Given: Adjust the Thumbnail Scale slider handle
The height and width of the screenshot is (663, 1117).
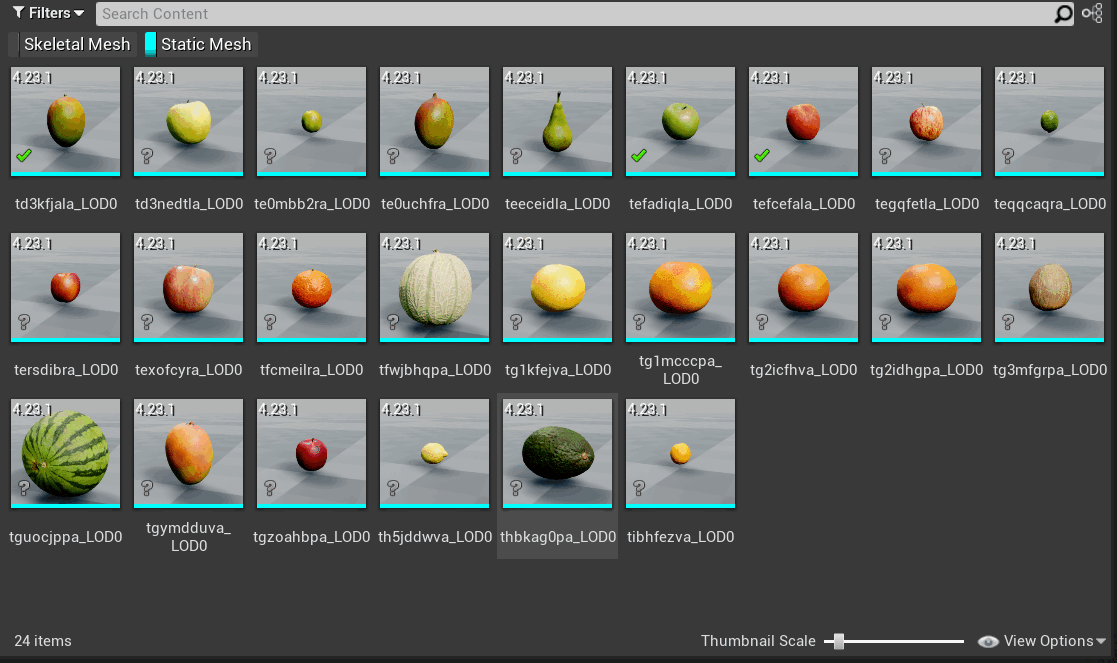Looking at the screenshot, I should tap(839, 641).
